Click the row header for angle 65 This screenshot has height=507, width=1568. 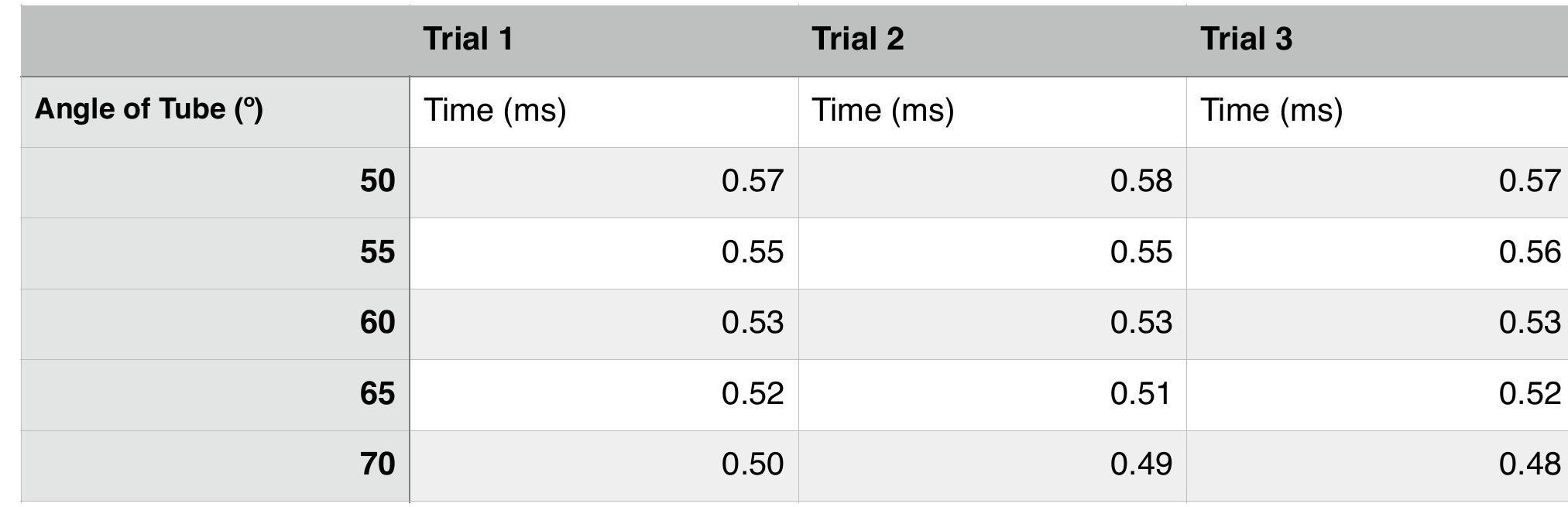215,394
